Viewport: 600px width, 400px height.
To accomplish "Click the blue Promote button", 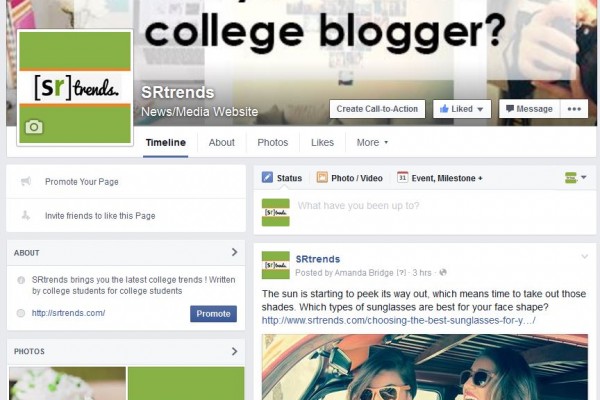I will (x=213, y=313).
